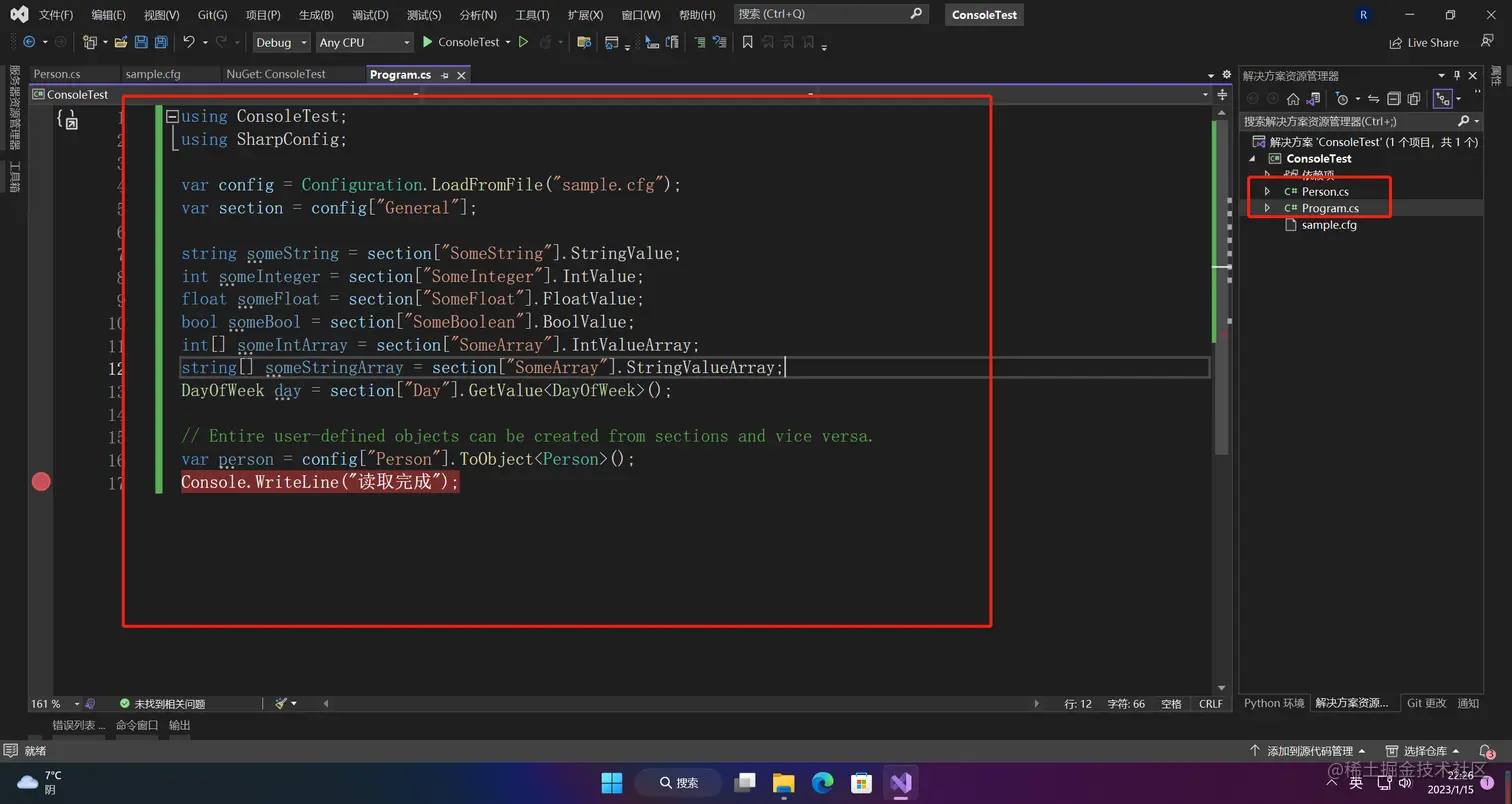Click Show All Files icon in Solution Explorer

pos(1414,98)
